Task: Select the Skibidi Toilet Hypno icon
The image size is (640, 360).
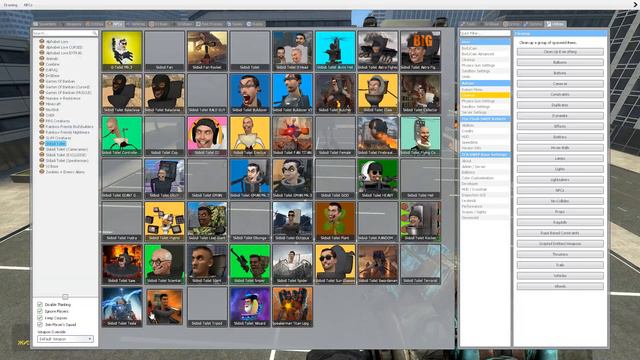Action: [164, 221]
